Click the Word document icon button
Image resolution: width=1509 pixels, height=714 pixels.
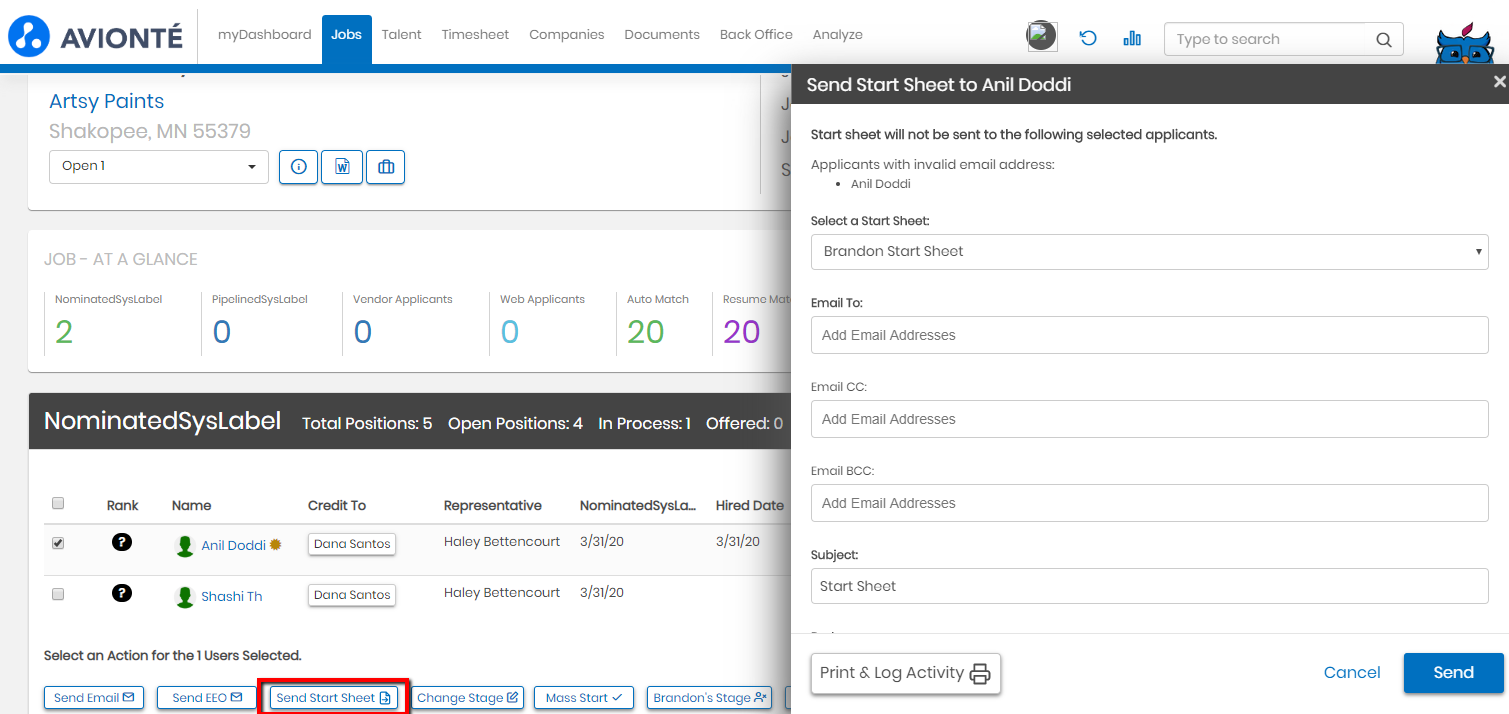click(x=342, y=167)
